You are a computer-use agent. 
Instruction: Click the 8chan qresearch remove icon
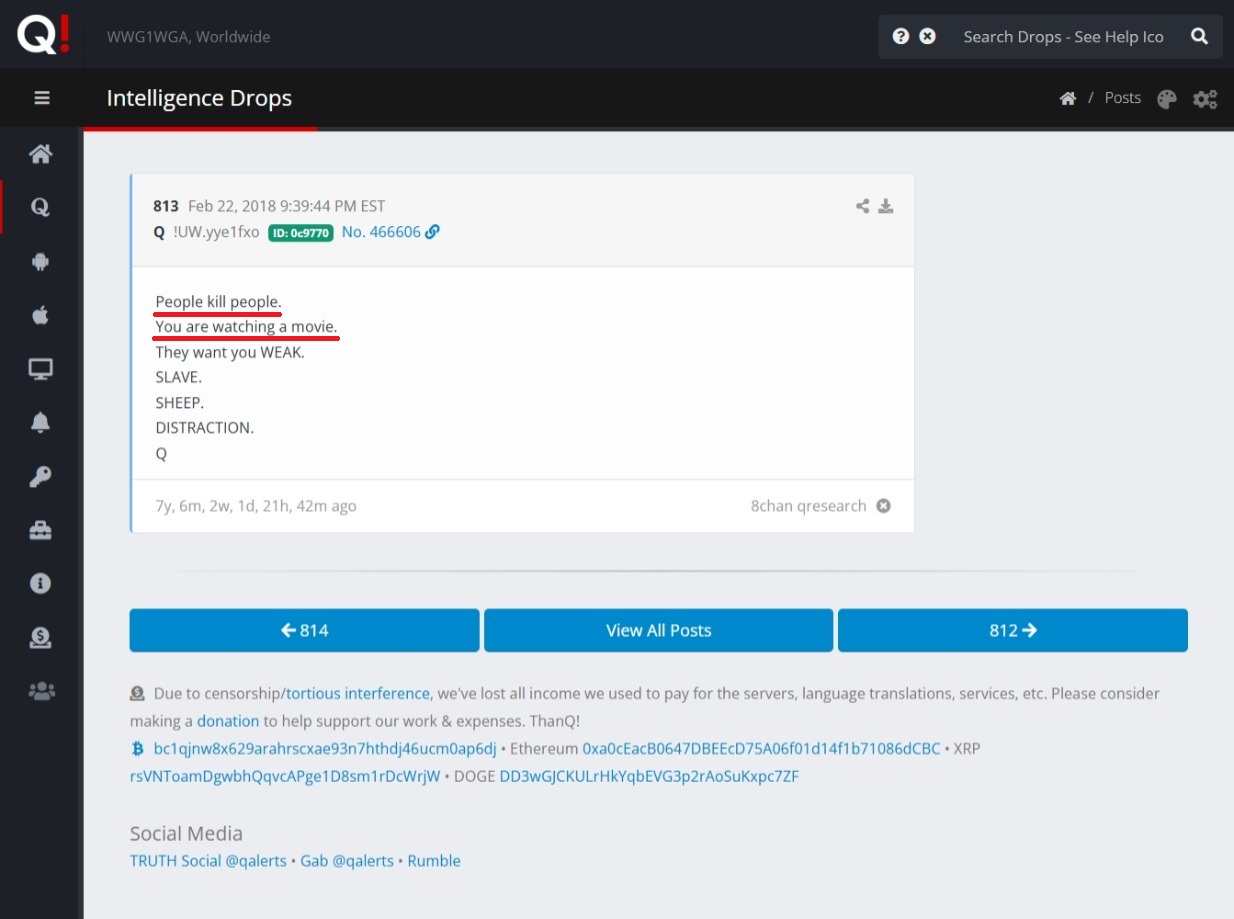pos(883,506)
